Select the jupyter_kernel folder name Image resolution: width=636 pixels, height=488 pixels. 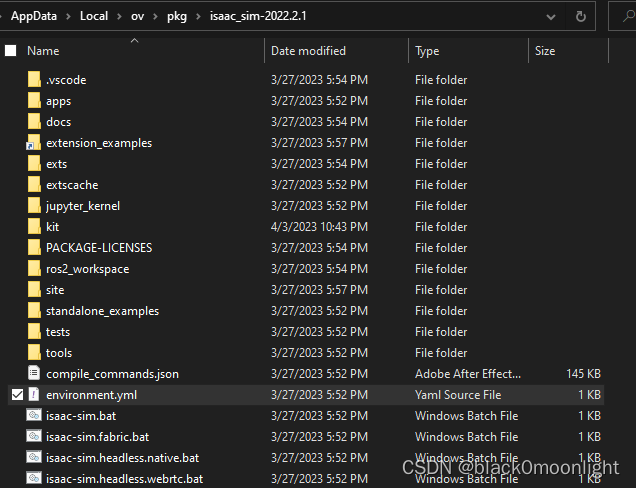coord(83,206)
